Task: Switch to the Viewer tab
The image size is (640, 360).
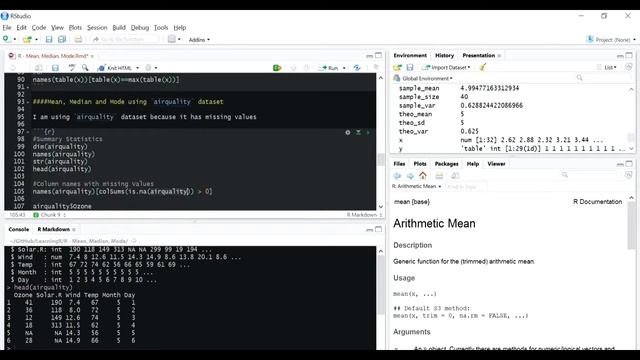Action: 496,164
